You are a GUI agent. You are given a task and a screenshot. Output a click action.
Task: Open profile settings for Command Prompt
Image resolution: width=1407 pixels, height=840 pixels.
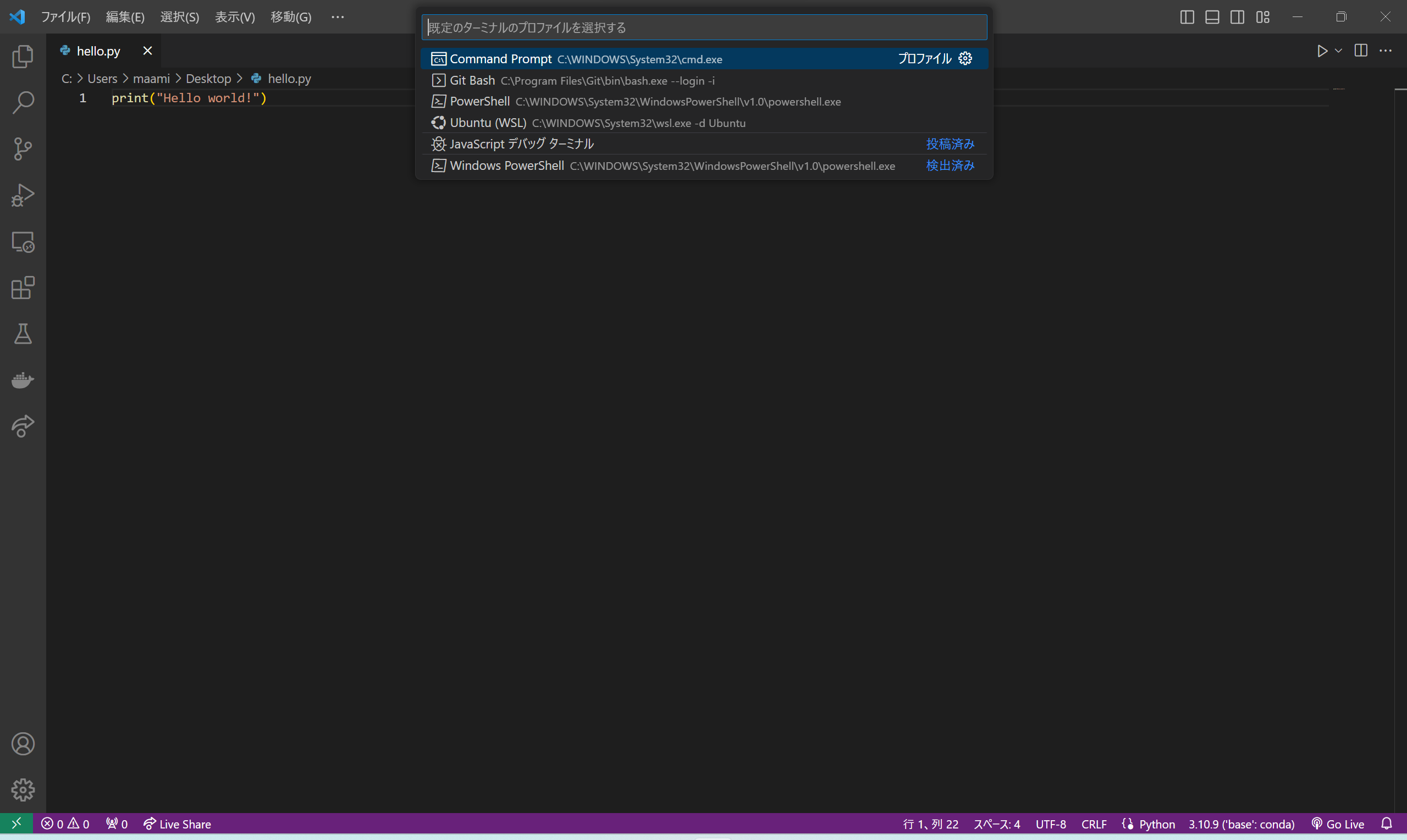[965, 58]
